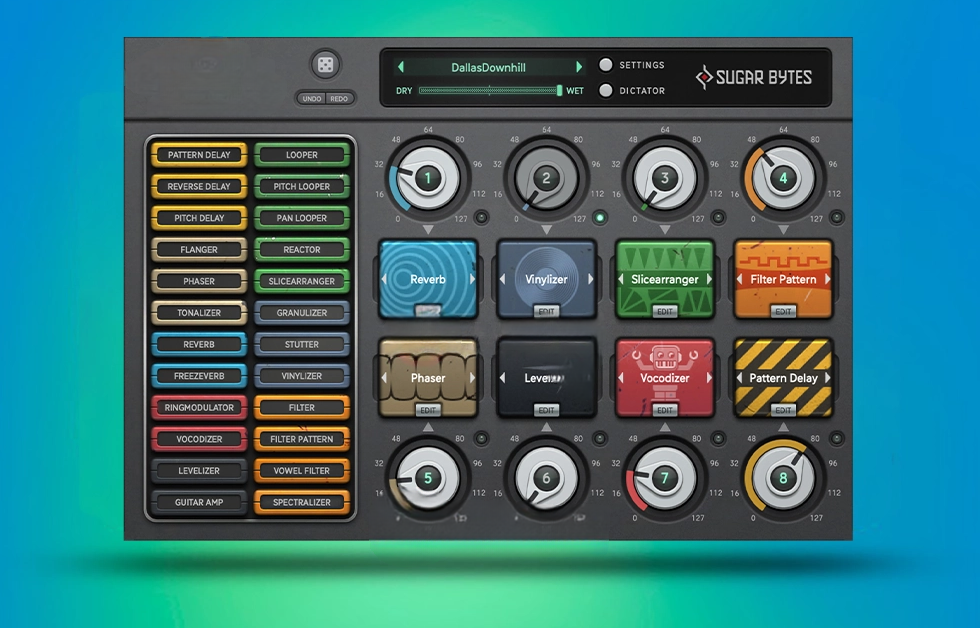Image resolution: width=980 pixels, height=628 pixels.
Task: Toggle the LED above knob 5
Action: click(481, 439)
